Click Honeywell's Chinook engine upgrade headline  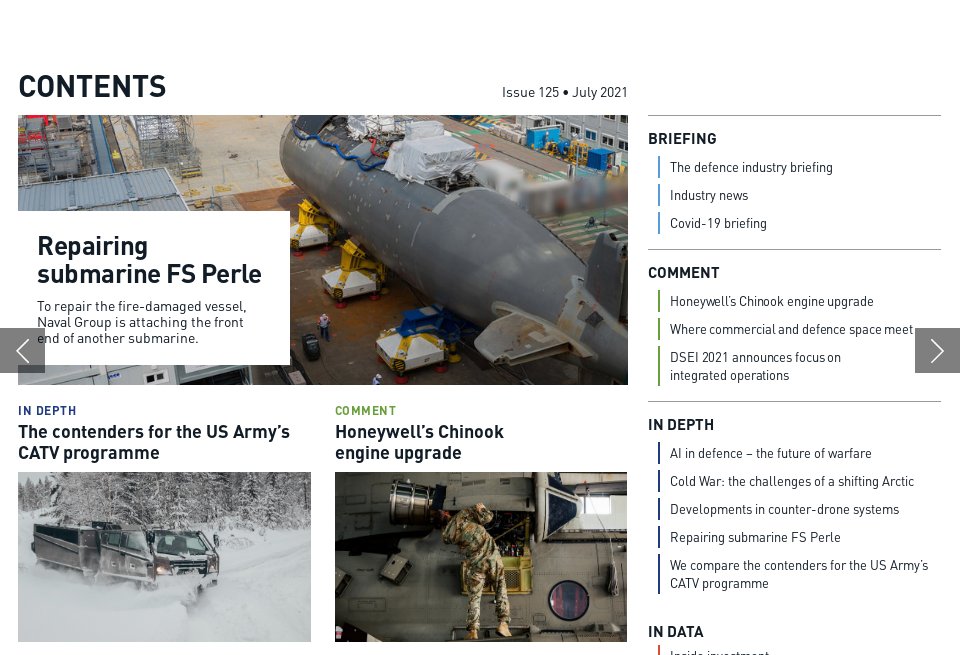tap(419, 442)
